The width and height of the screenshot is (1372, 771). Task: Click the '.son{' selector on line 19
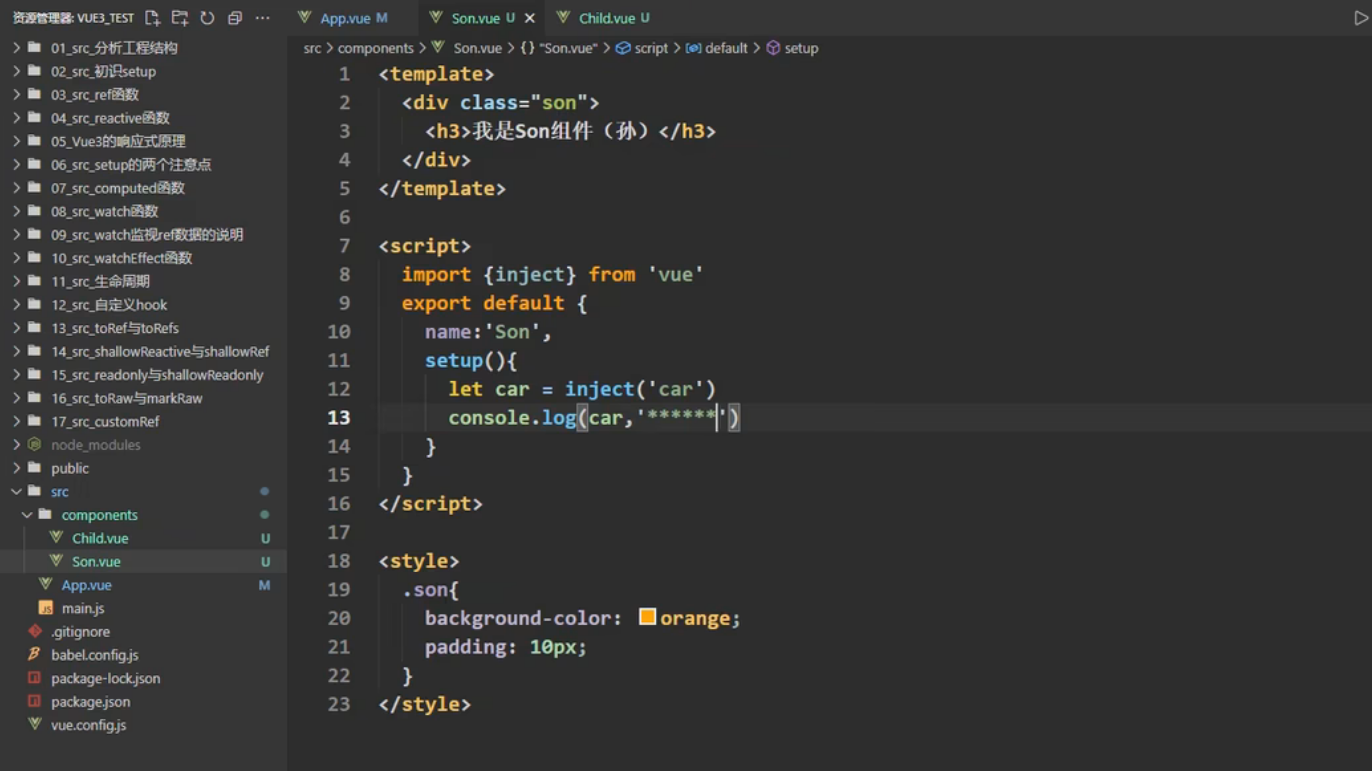click(x=430, y=590)
